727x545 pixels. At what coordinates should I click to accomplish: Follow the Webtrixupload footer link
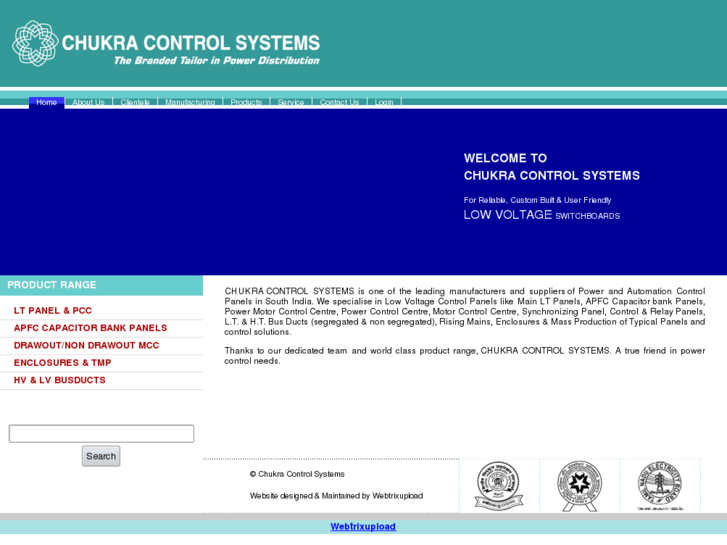click(363, 526)
